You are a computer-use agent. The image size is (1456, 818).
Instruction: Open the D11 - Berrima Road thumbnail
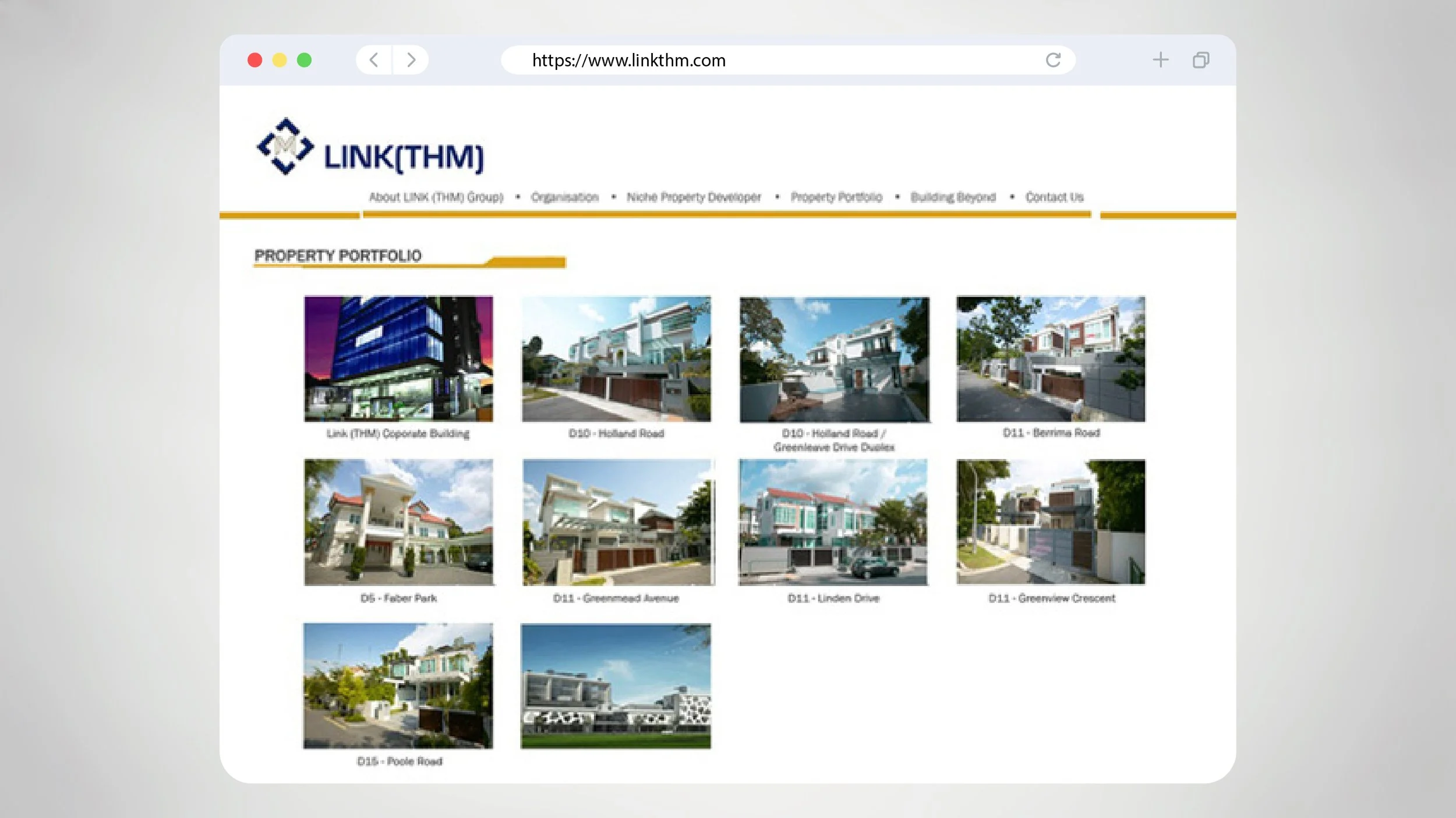(1051, 359)
